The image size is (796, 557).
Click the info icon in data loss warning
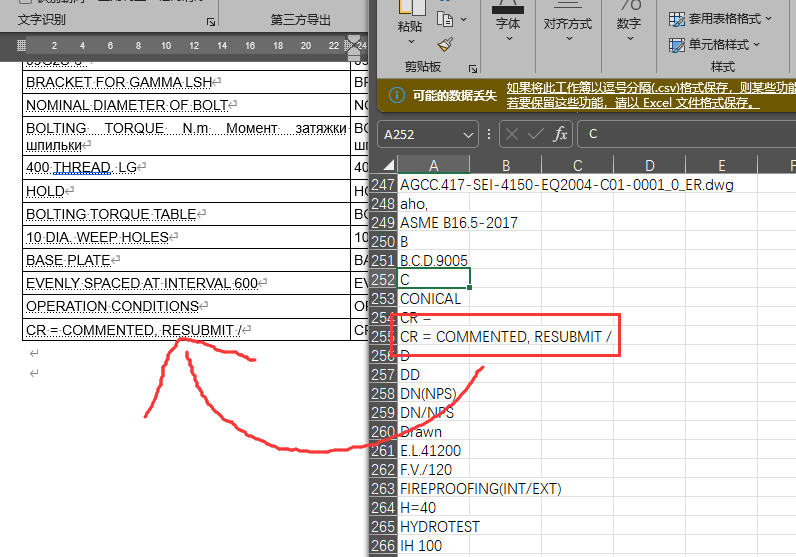(396, 95)
